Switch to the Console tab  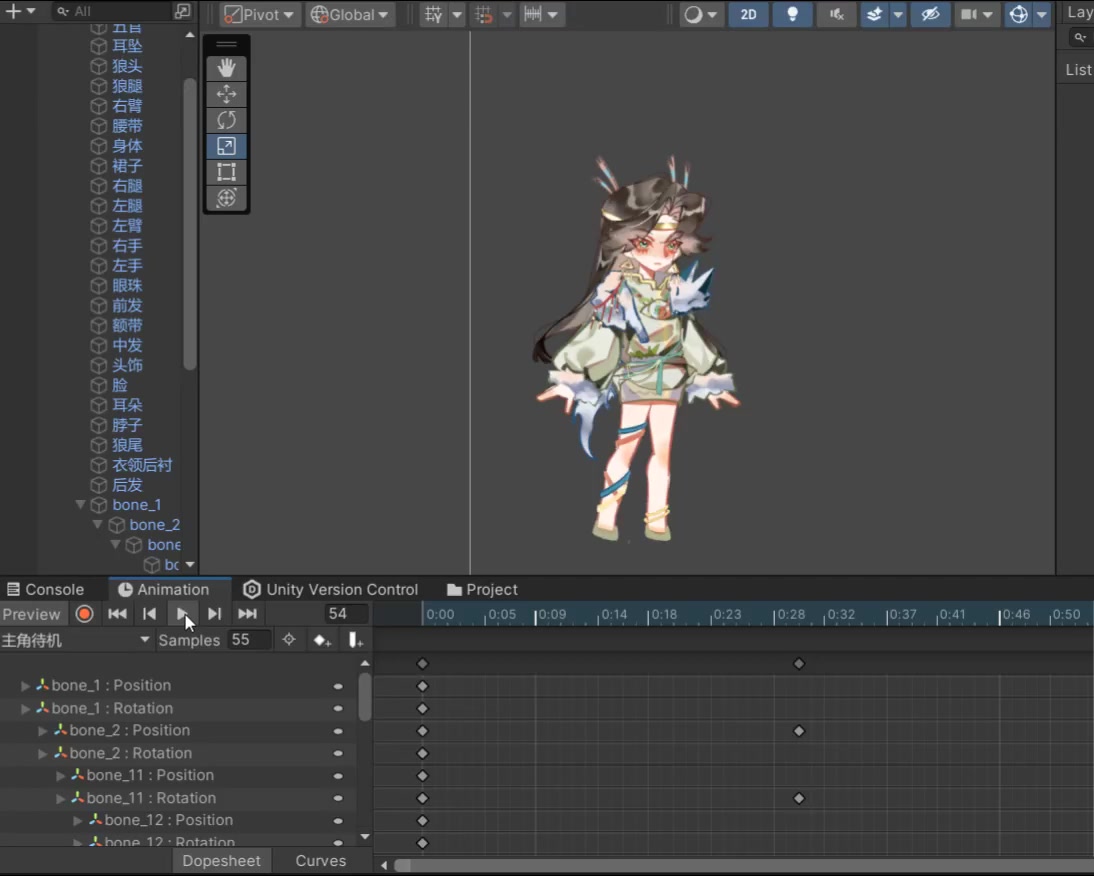[45, 590]
